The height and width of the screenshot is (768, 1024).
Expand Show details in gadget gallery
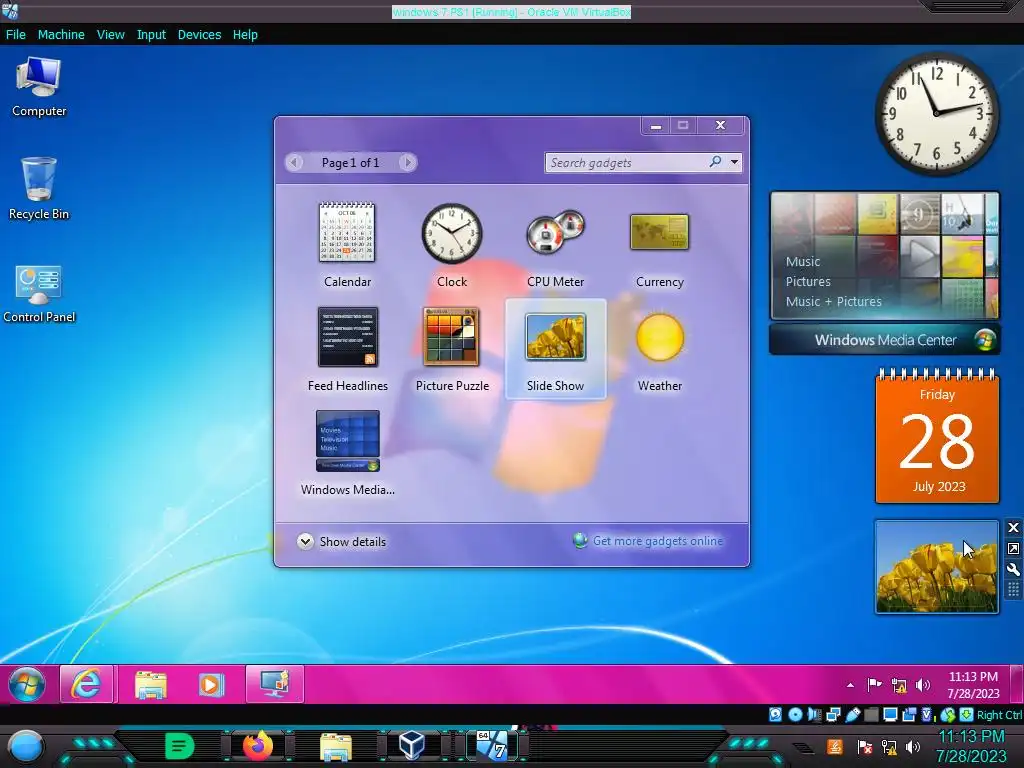coord(342,541)
